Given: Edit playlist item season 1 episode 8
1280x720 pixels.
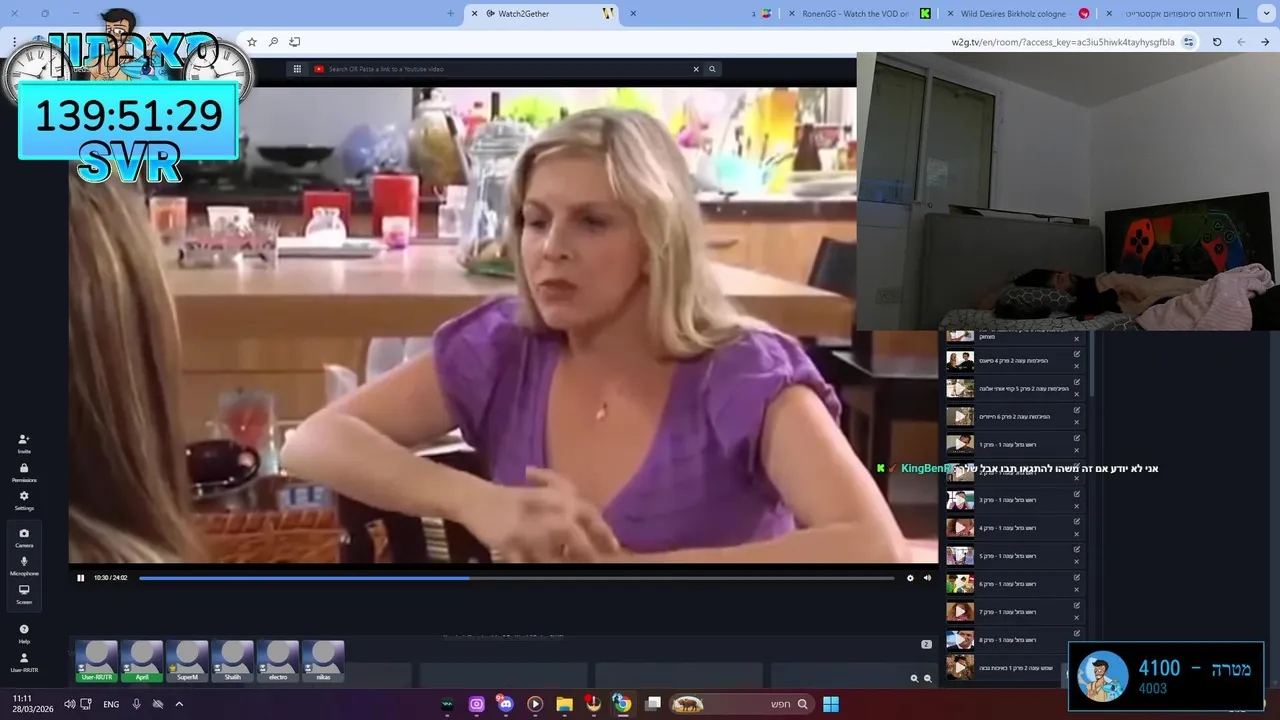Looking at the screenshot, I should click(x=1077, y=634).
